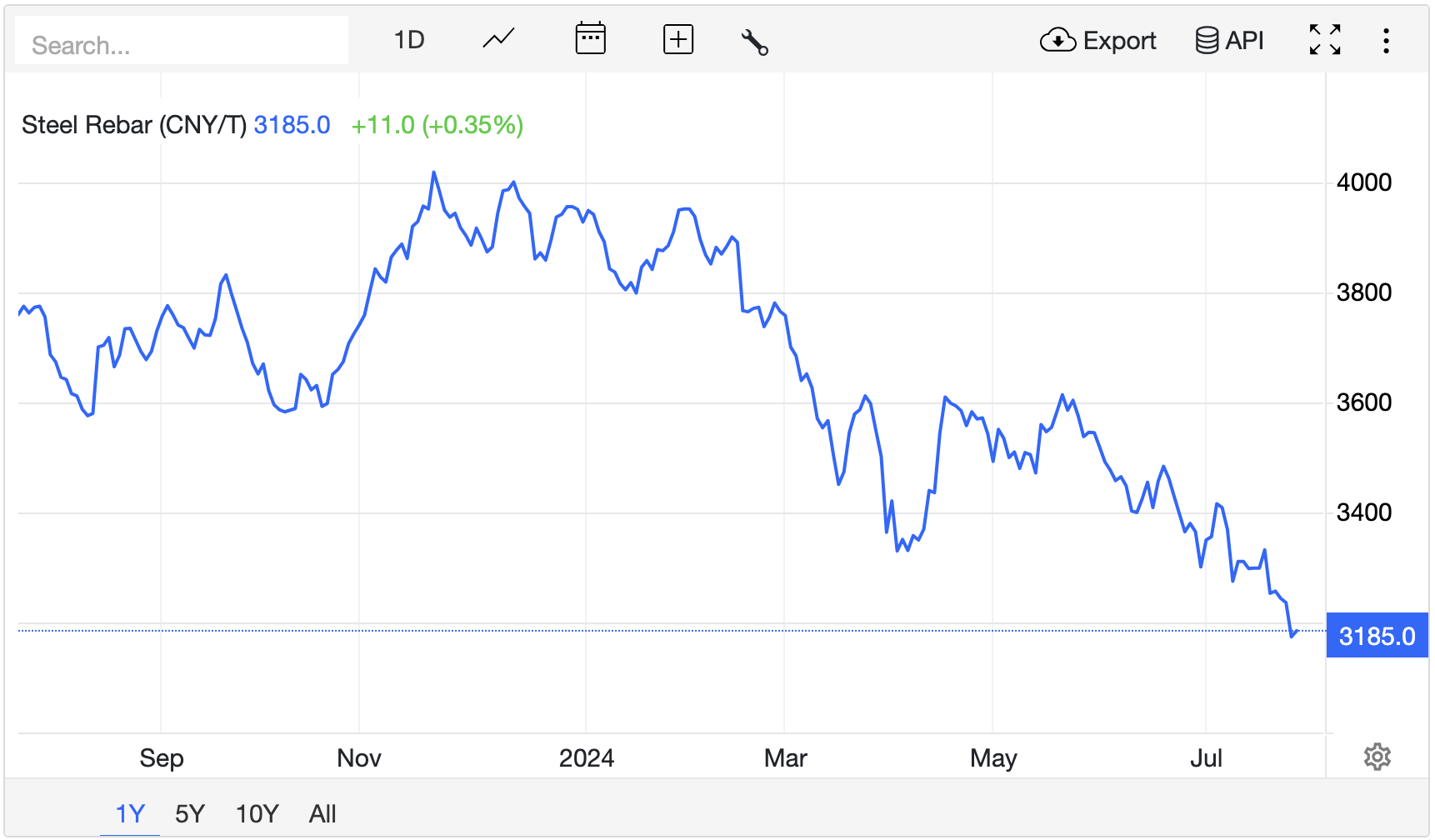Viewport: 1435px width, 840px height.
Task: Open the three-dot more options menu
Action: (x=1386, y=40)
